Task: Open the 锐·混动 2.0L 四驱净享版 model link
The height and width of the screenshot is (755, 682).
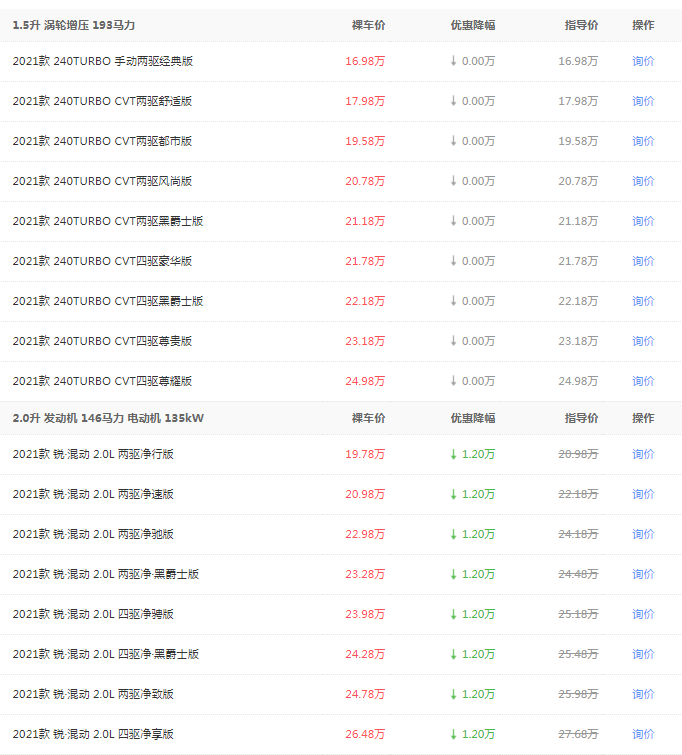Action: pos(93,734)
